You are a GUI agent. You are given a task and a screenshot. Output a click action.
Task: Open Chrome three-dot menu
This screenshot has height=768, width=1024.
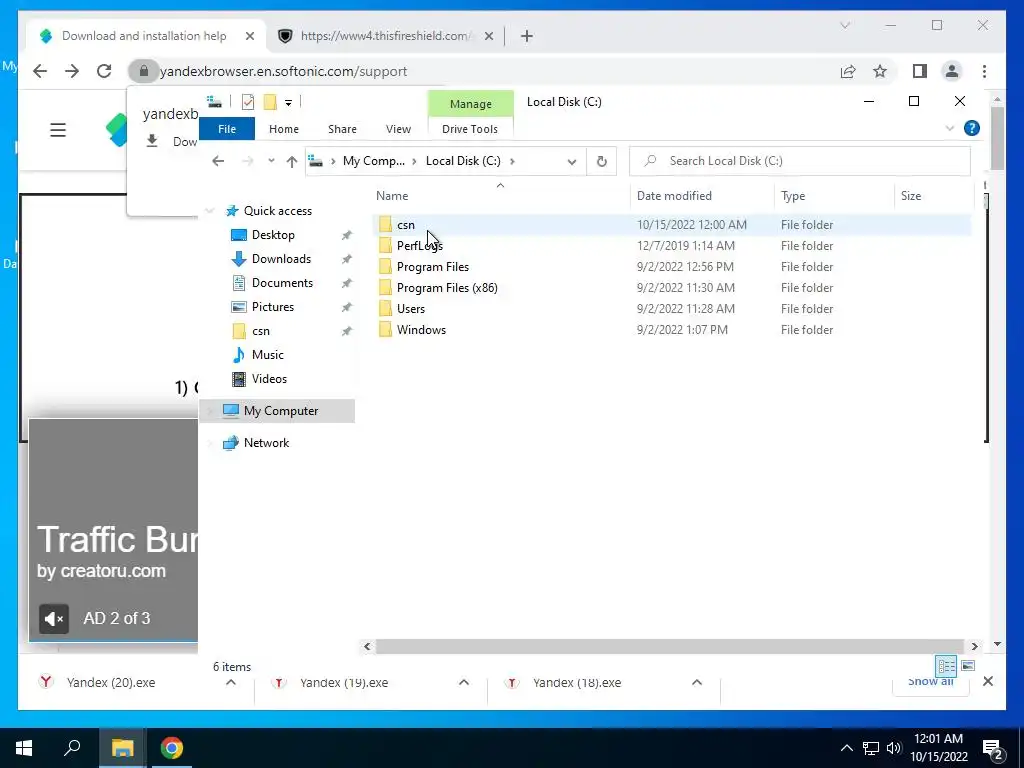point(984,71)
